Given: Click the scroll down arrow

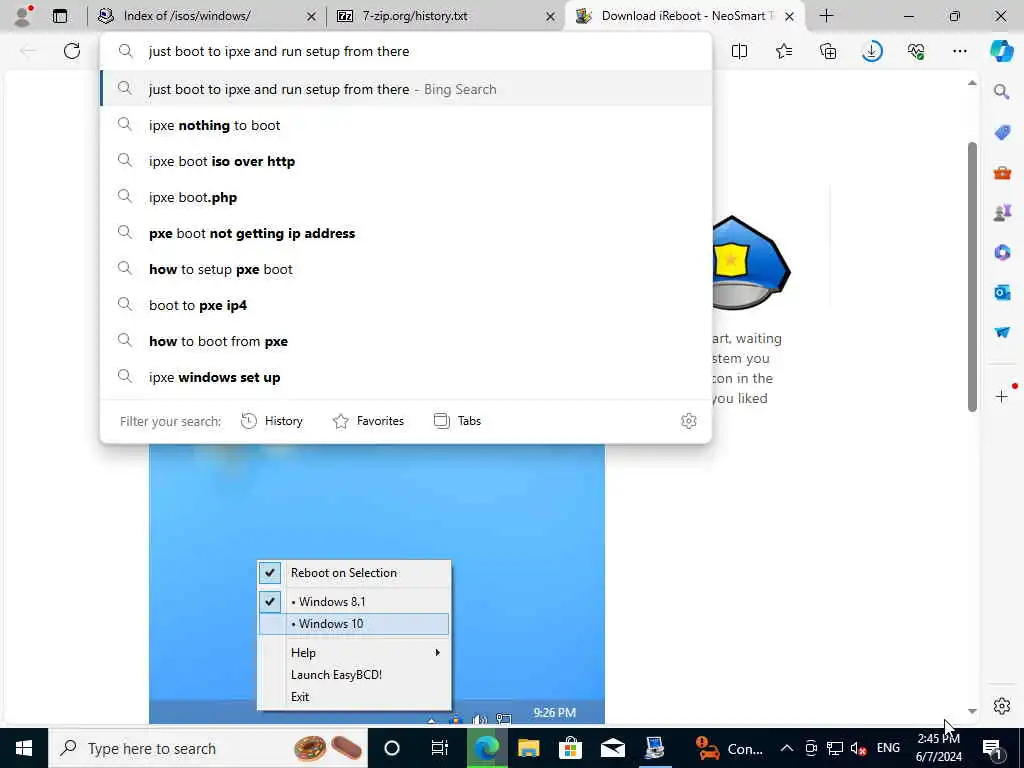Looking at the screenshot, I should pos(972,711).
